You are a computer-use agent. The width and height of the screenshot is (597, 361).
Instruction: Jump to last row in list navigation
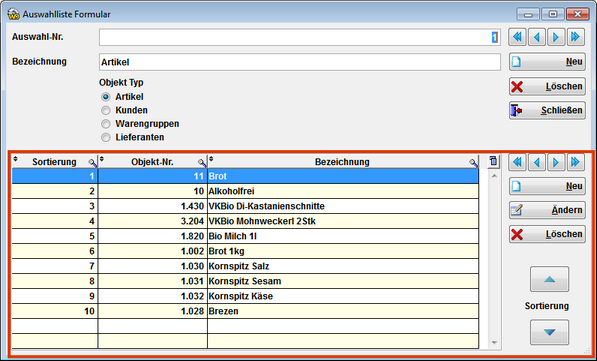(576, 163)
